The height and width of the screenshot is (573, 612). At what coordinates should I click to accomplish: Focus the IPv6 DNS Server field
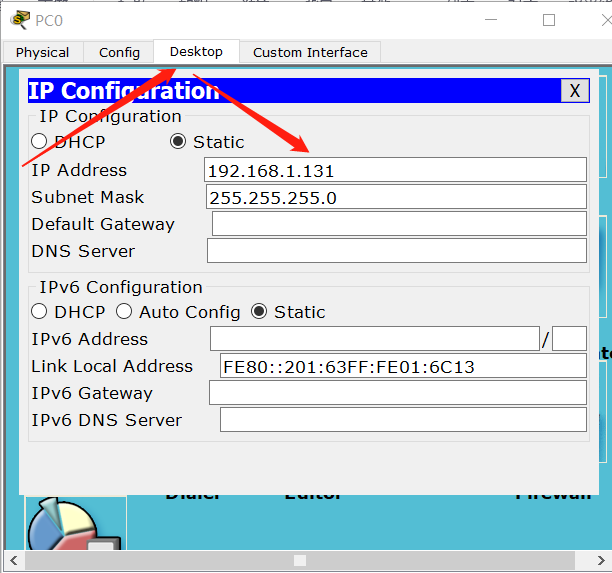(x=403, y=420)
